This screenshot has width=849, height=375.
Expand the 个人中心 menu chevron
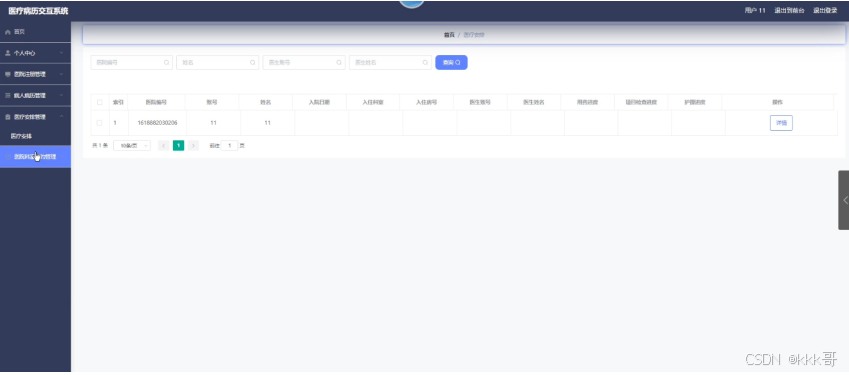pyautogui.click(x=61, y=53)
